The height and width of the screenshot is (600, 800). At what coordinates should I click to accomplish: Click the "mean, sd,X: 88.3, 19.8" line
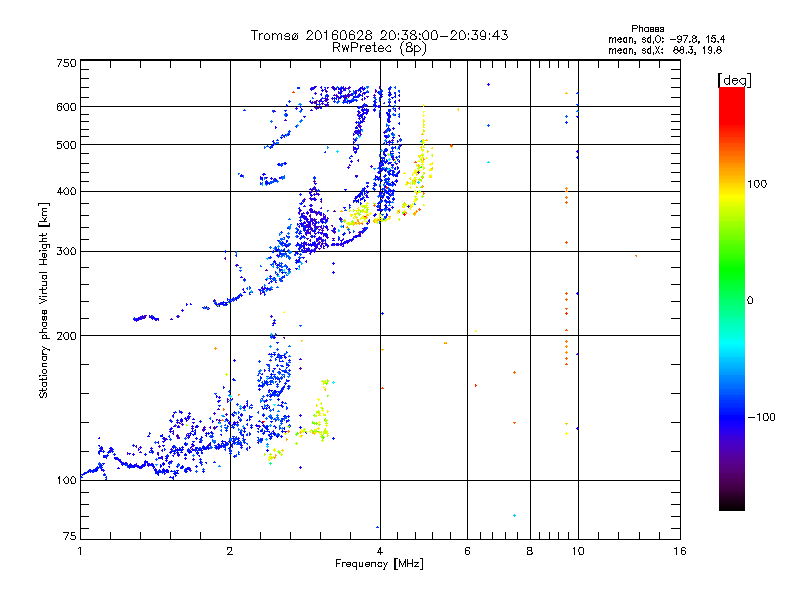click(x=665, y=50)
